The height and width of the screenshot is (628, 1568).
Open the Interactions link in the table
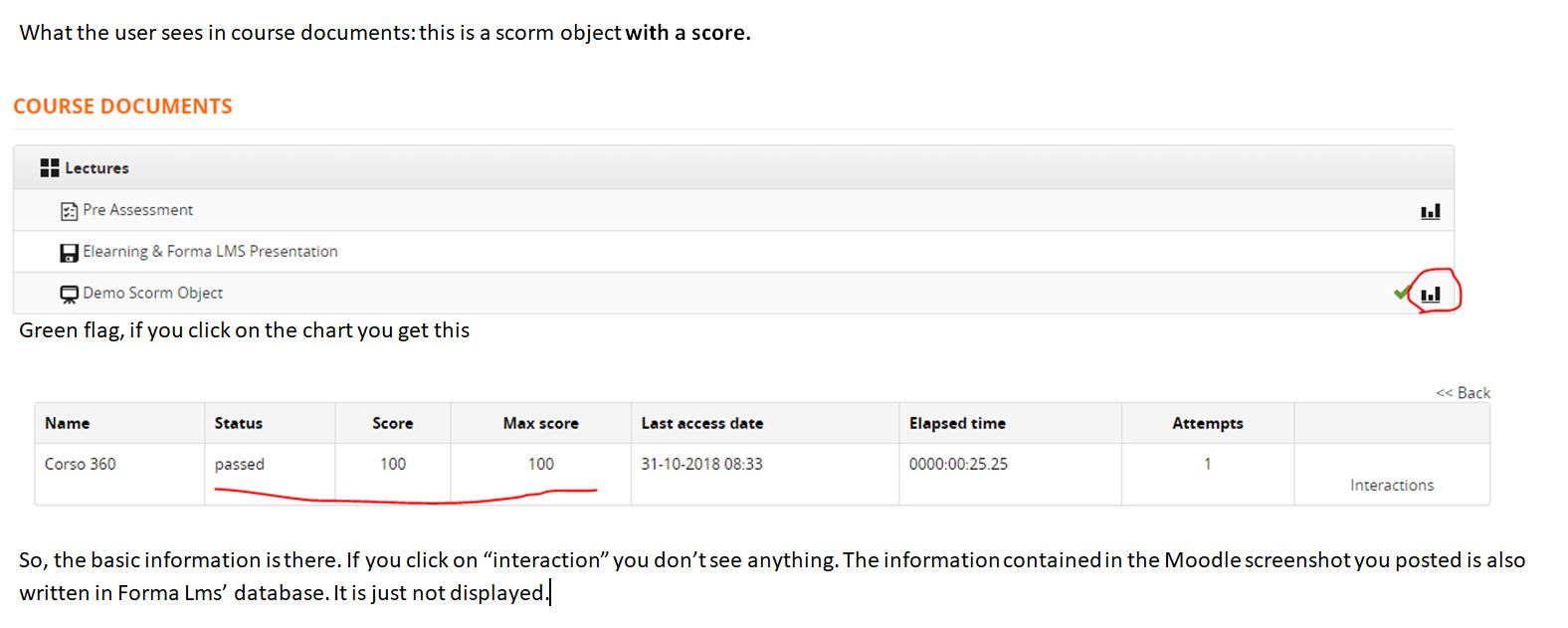[x=1391, y=485]
